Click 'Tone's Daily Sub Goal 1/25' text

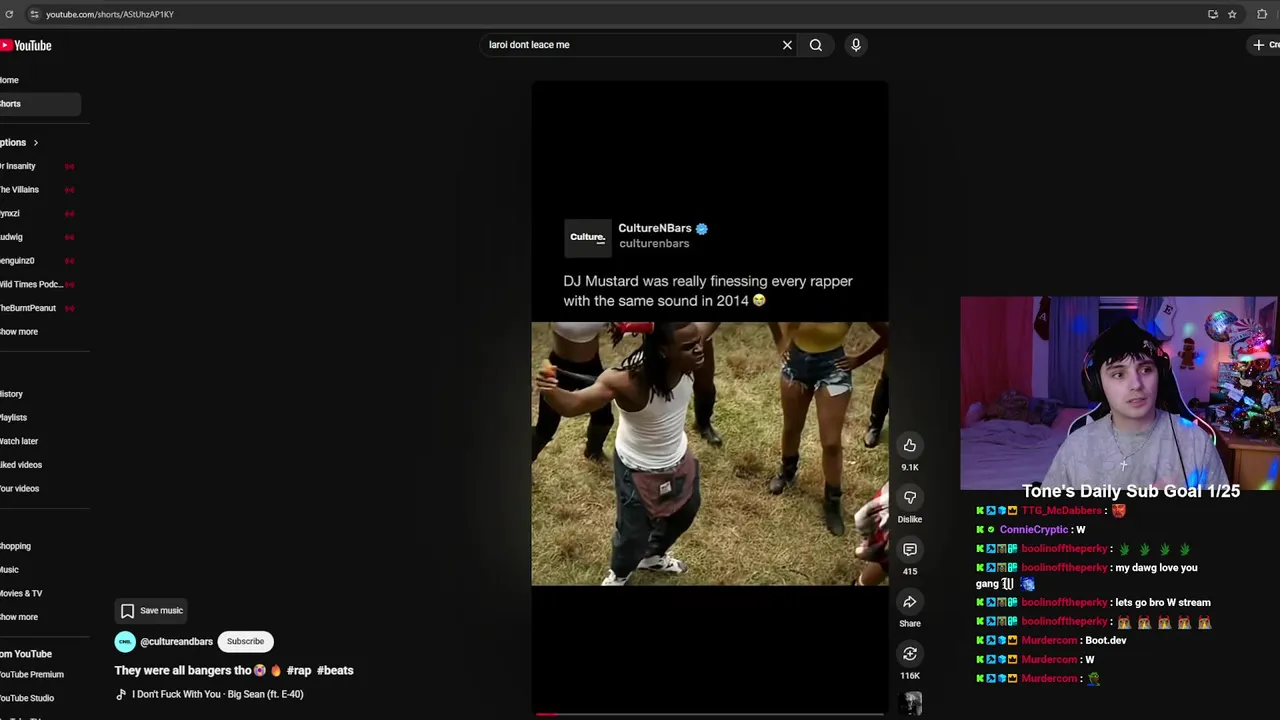[1131, 491]
